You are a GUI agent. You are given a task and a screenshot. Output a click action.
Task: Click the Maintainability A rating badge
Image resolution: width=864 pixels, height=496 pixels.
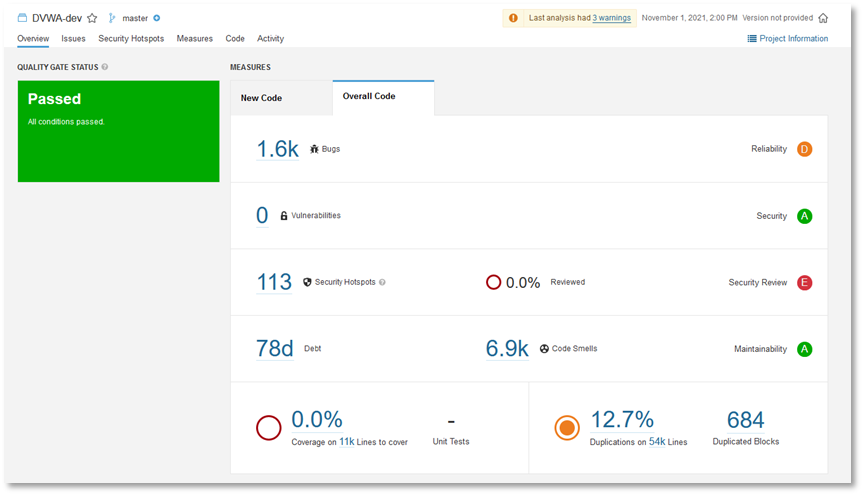[x=804, y=349]
